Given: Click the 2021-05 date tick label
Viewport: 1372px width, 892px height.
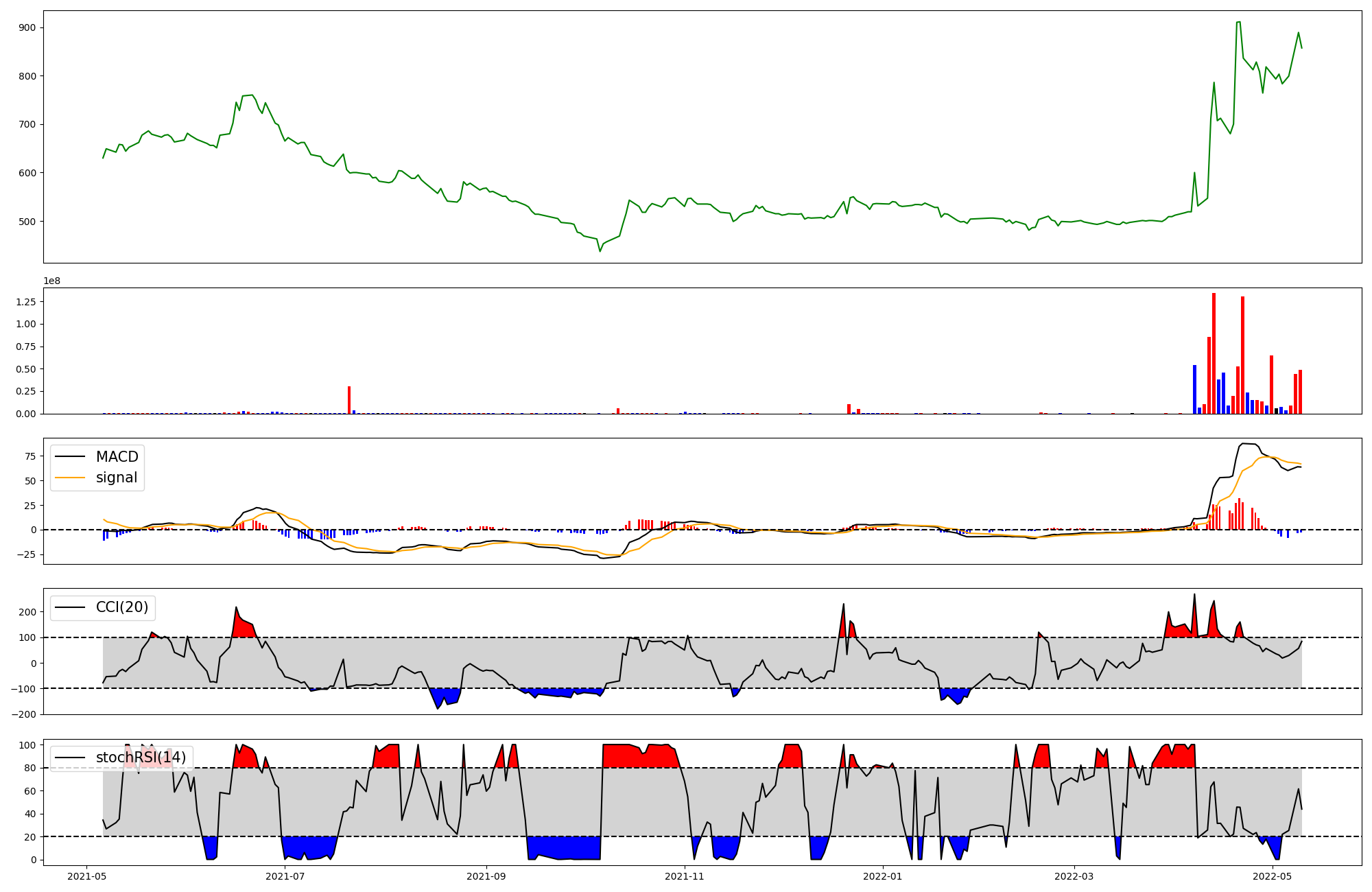Looking at the screenshot, I should [86, 876].
